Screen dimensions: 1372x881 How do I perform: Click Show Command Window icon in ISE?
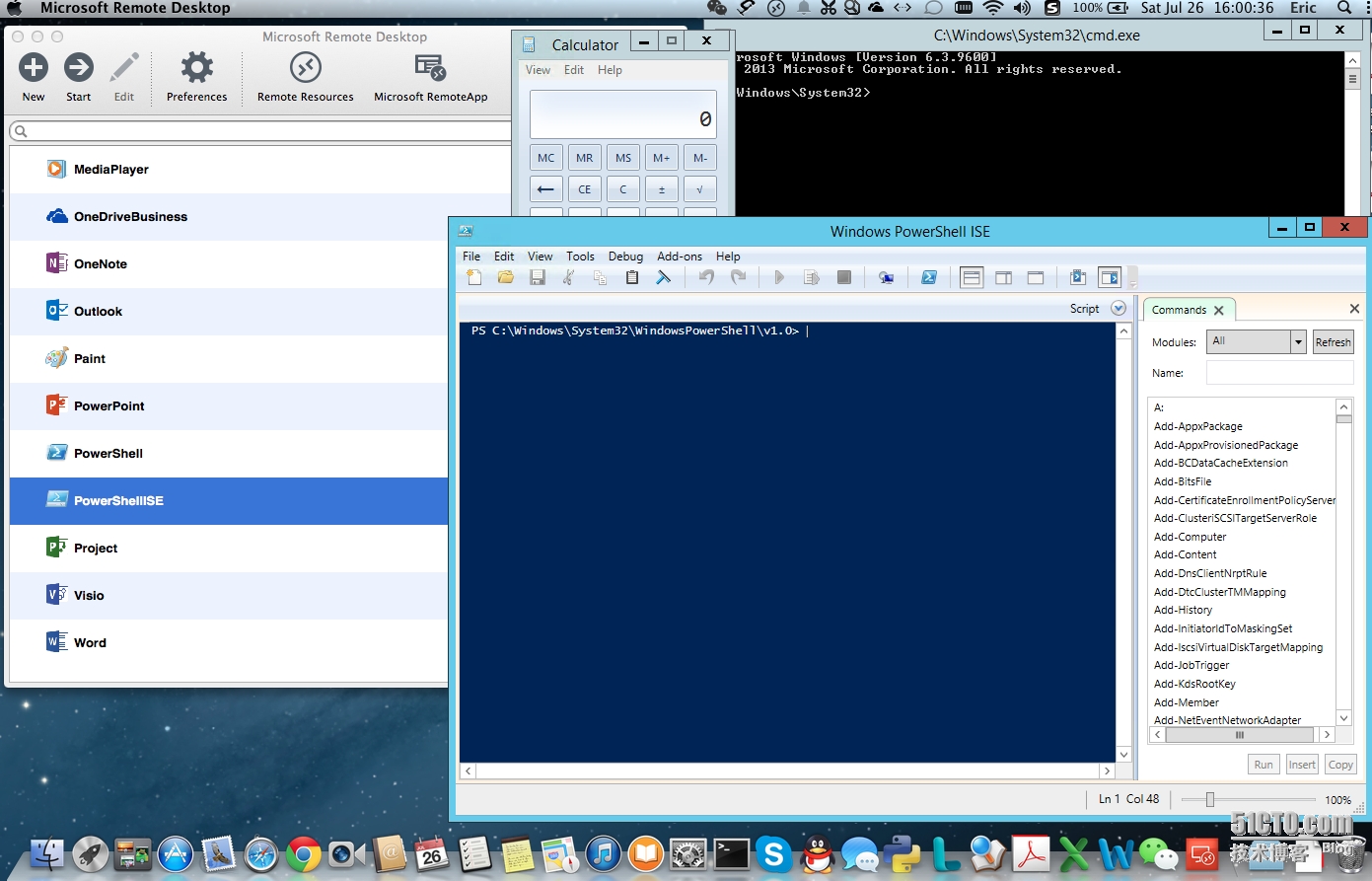1078,278
